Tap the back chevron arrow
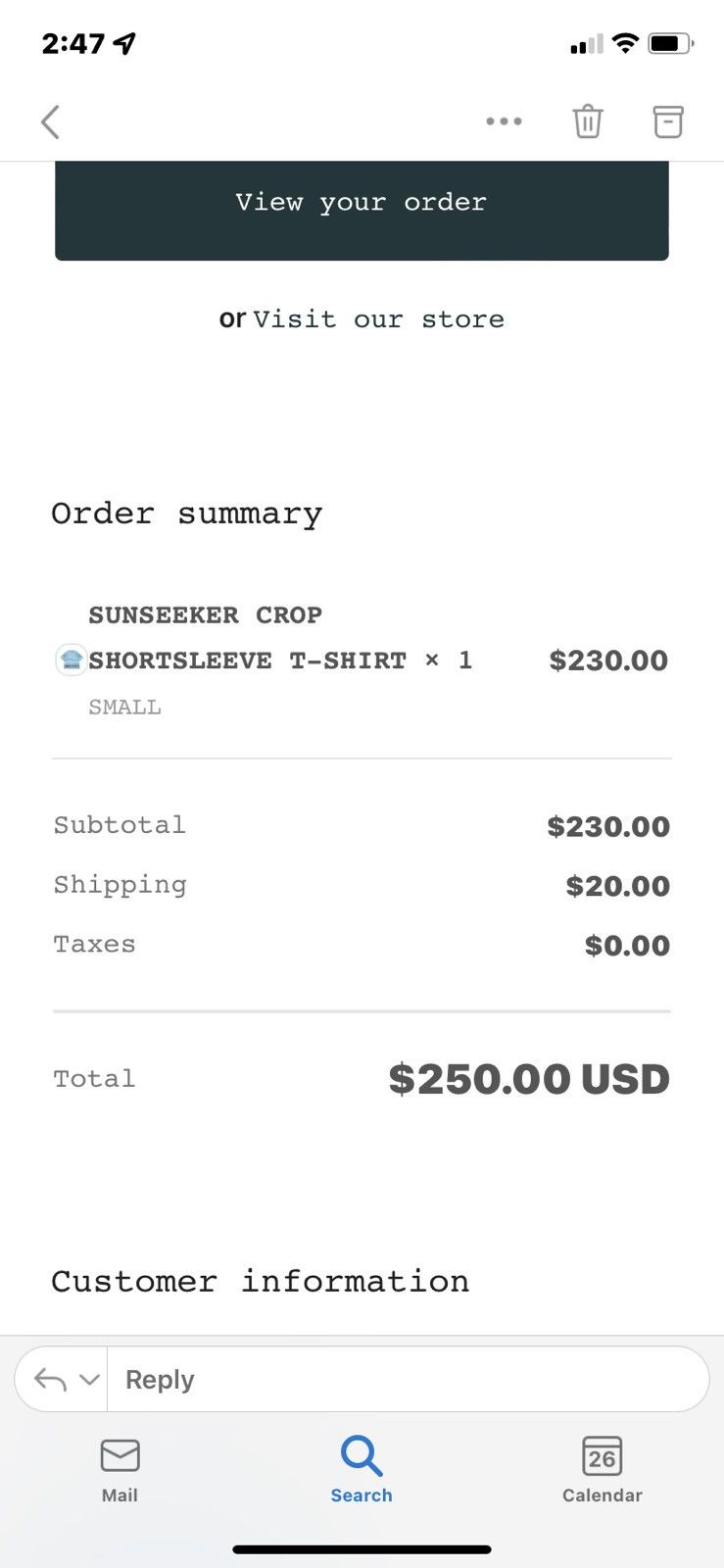Screen dimensions: 724x1568 point(51,122)
